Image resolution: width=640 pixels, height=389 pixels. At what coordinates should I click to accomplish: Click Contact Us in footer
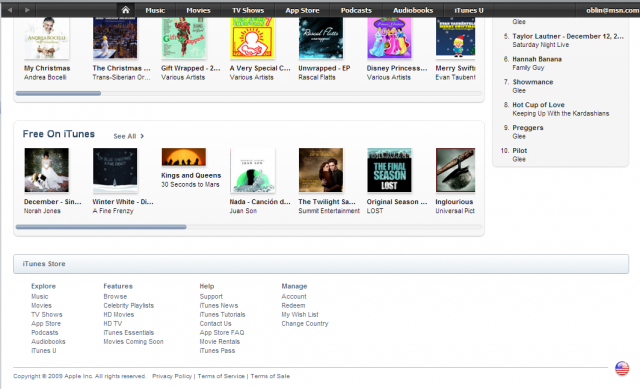click(x=215, y=324)
